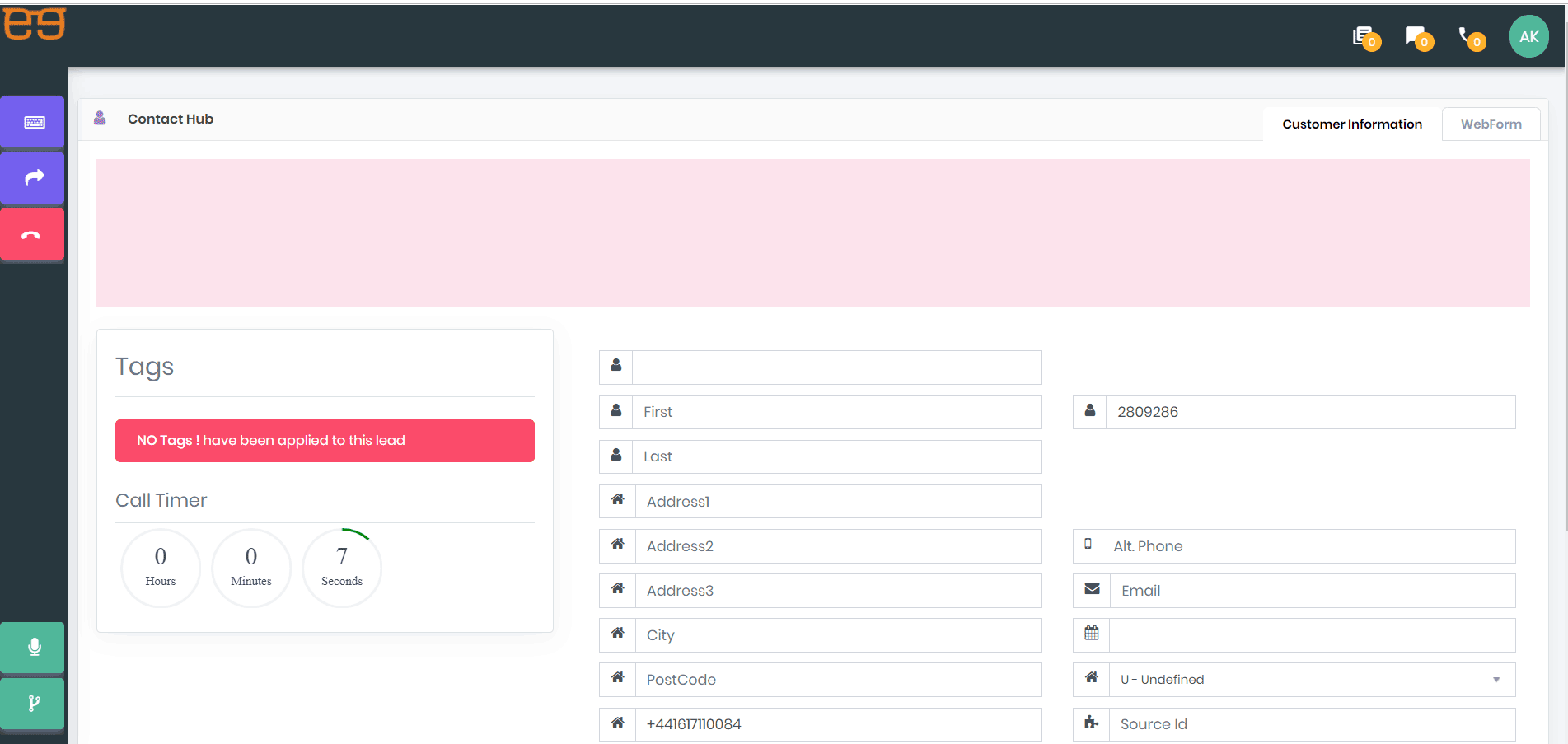This screenshot has height=744, width=1568.
Task: Click the green branch icon button
Action: tap(33, 704)
